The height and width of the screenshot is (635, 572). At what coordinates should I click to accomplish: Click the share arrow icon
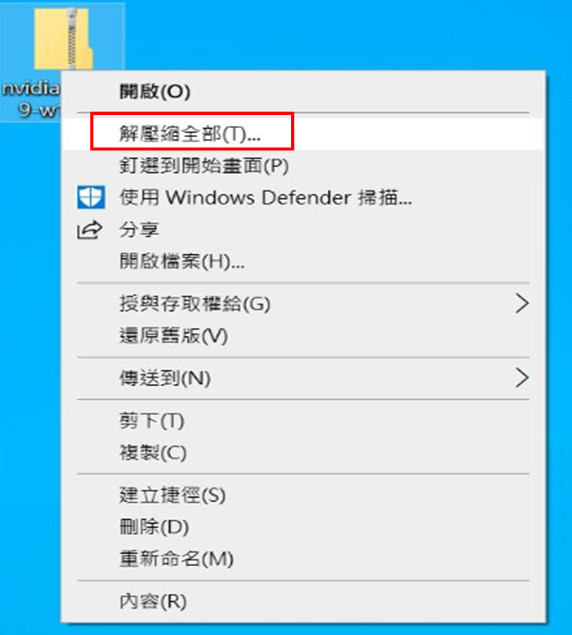point(90,230)
